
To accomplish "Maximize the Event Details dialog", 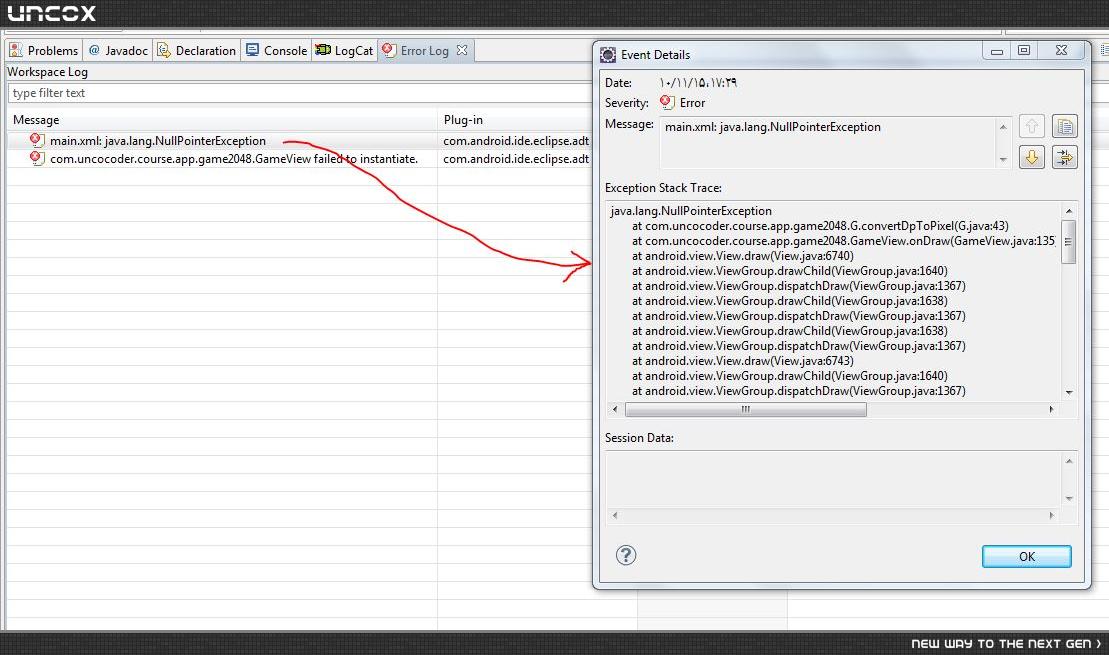I will pyautogui.click(x=1023, y=51).
